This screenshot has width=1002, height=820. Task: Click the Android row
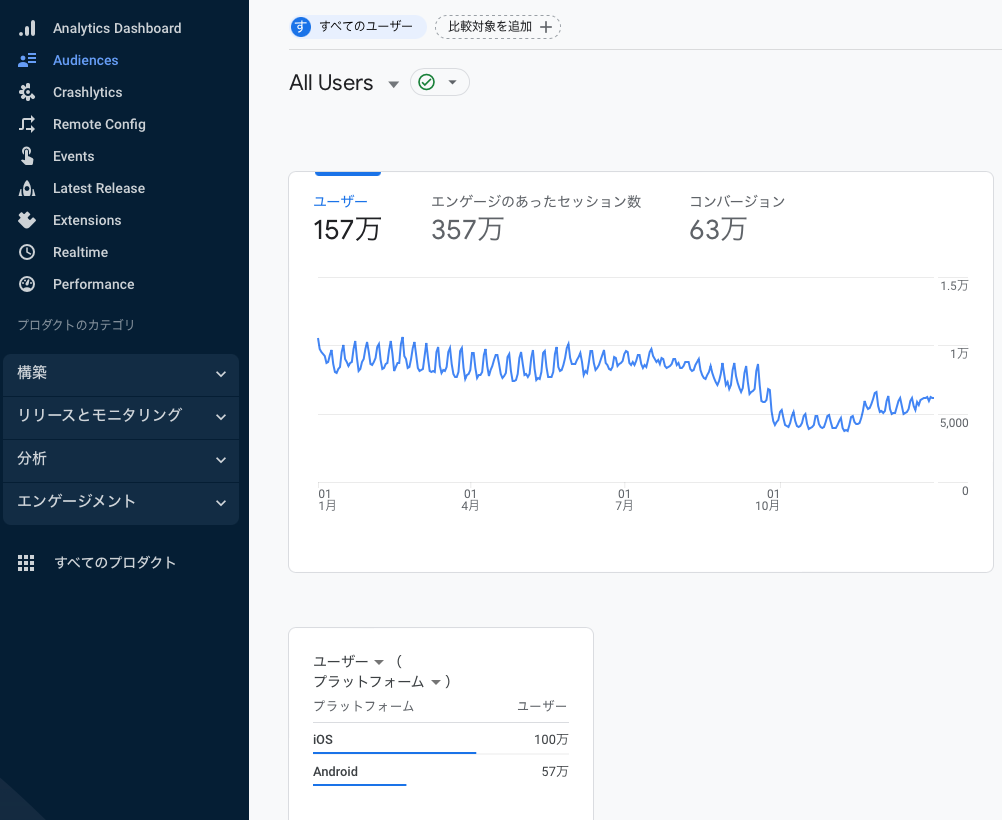point(440,771)
